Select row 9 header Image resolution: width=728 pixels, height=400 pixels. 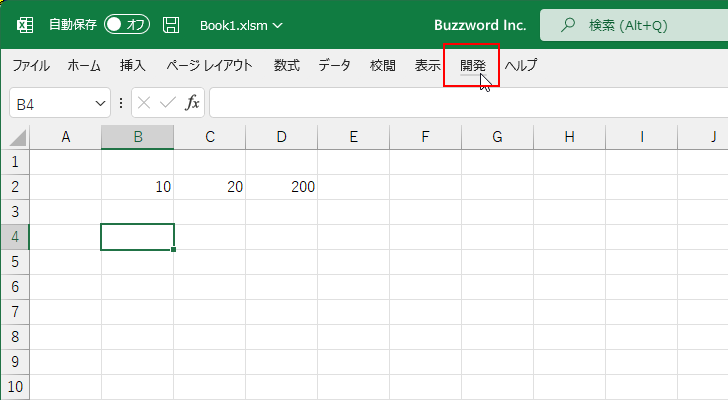(15, 362)
